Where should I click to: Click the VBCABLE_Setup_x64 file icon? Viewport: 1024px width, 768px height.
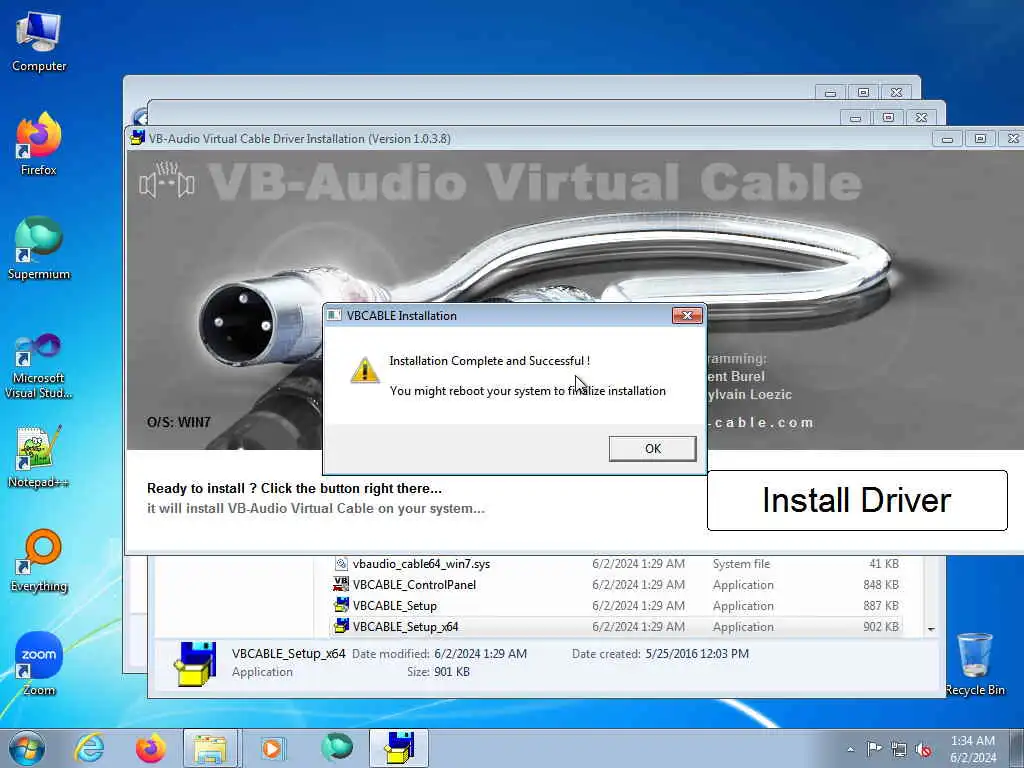point(341,626)
